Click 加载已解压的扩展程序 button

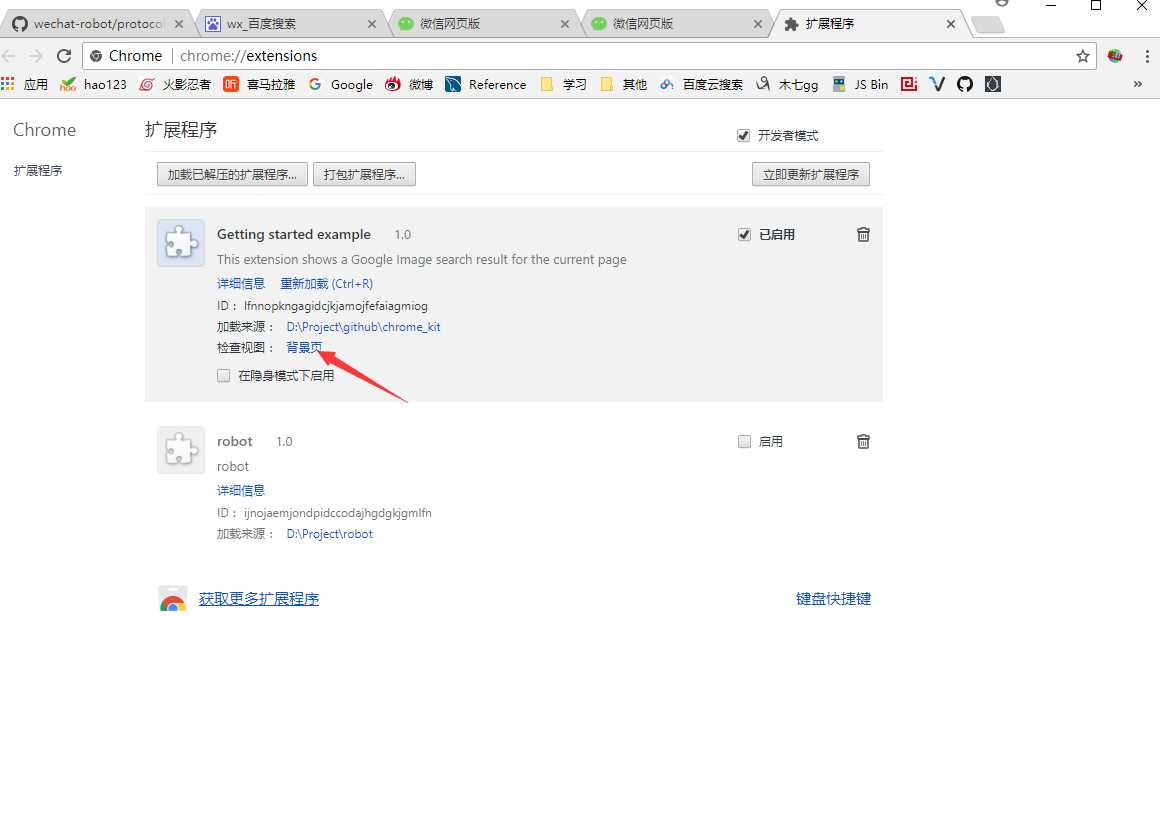(x=232, y=175)
